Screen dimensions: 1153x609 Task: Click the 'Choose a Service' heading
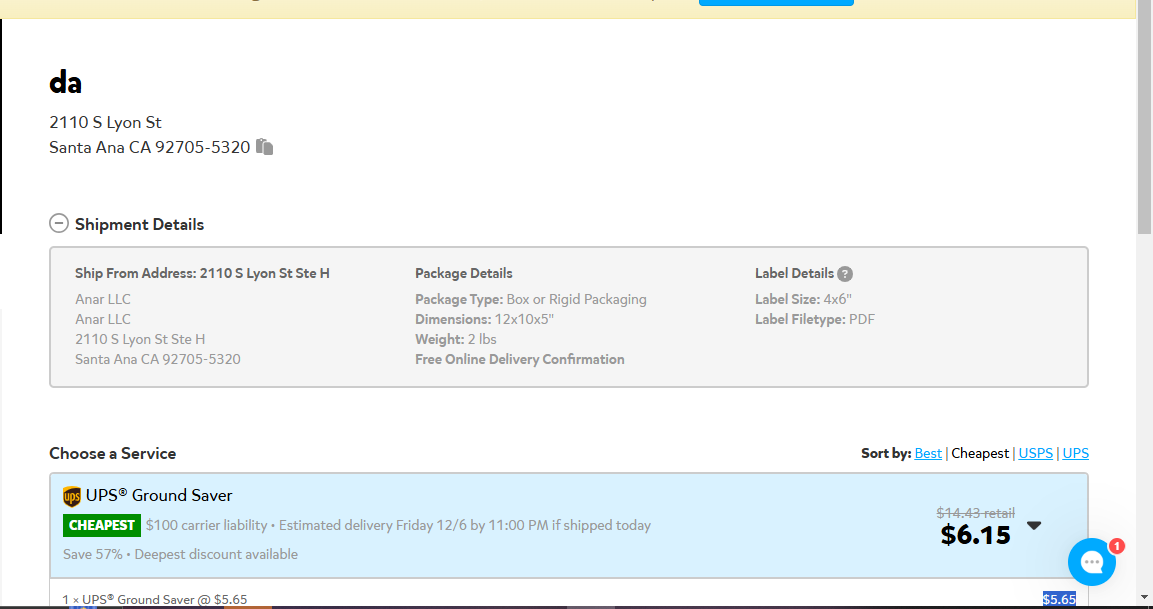click(x=113, y=453)
